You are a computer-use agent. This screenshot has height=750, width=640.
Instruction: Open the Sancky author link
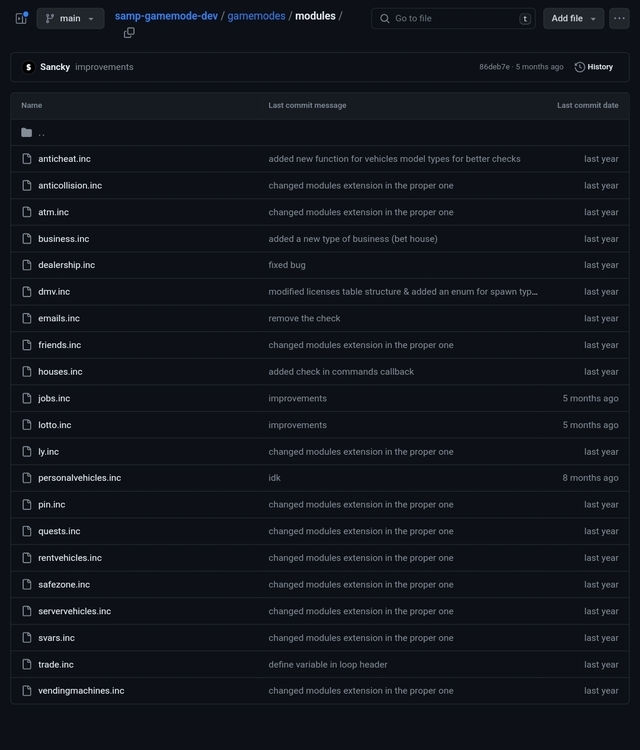point(55,67)
